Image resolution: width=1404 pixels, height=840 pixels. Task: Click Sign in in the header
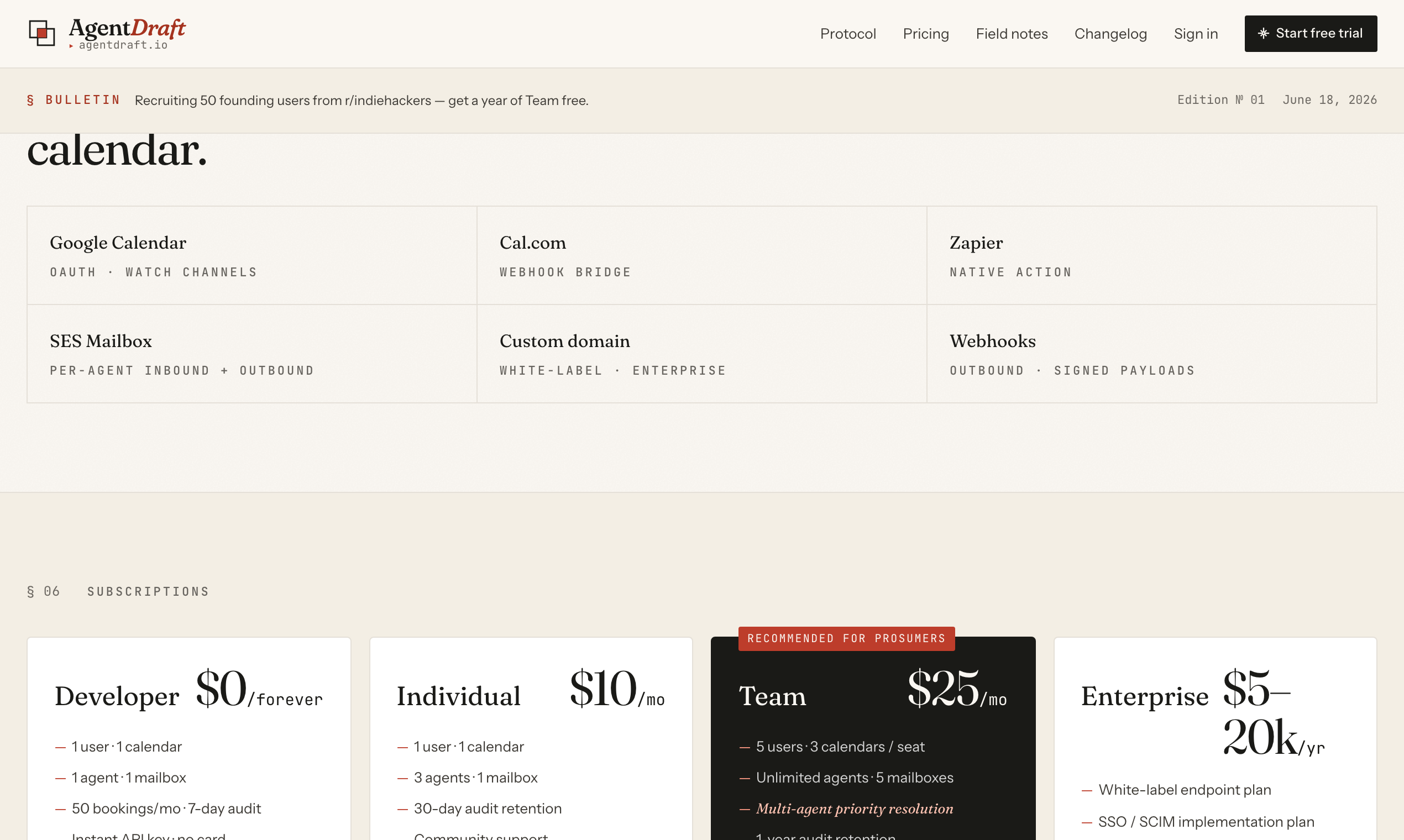click(1195, 33)
